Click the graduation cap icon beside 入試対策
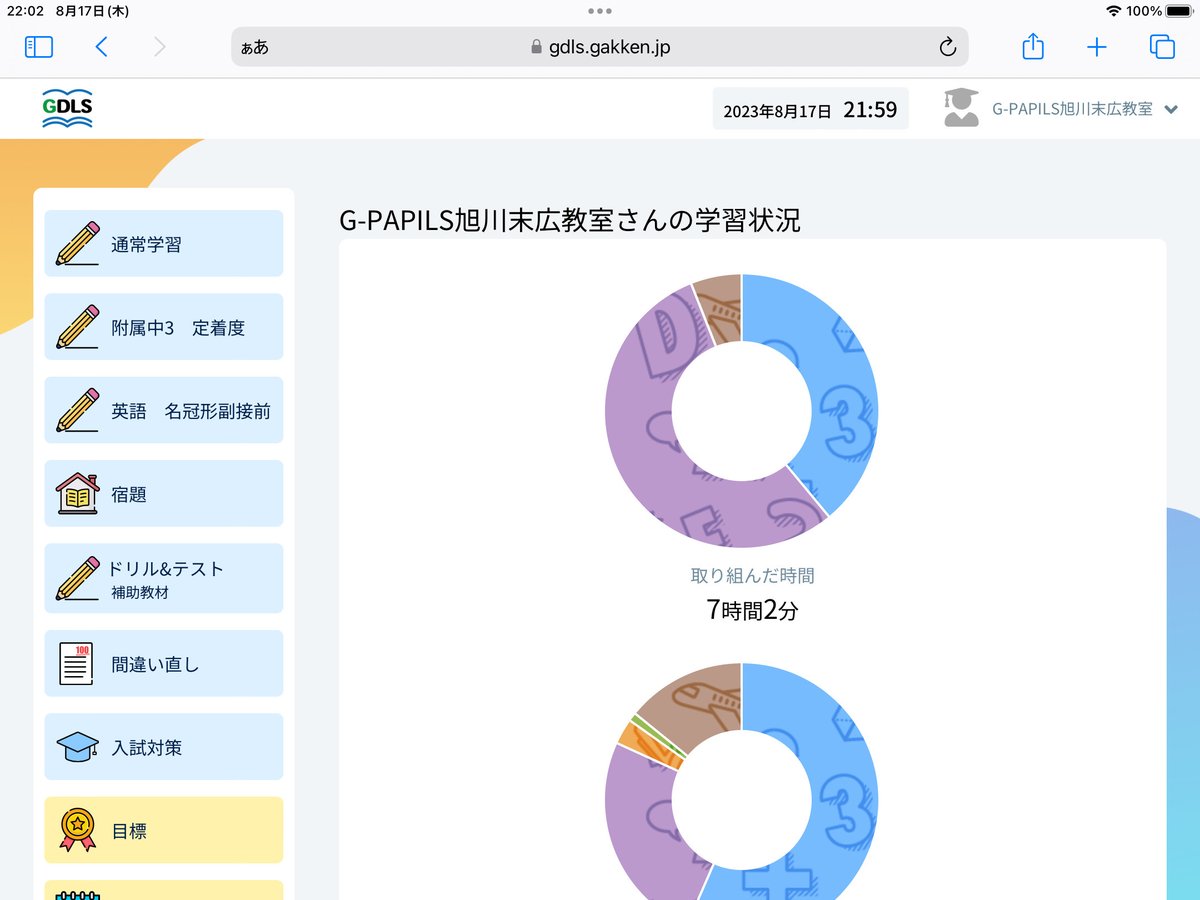The height and width of the screenshot is (900, 1200). [x=78, y=747]
